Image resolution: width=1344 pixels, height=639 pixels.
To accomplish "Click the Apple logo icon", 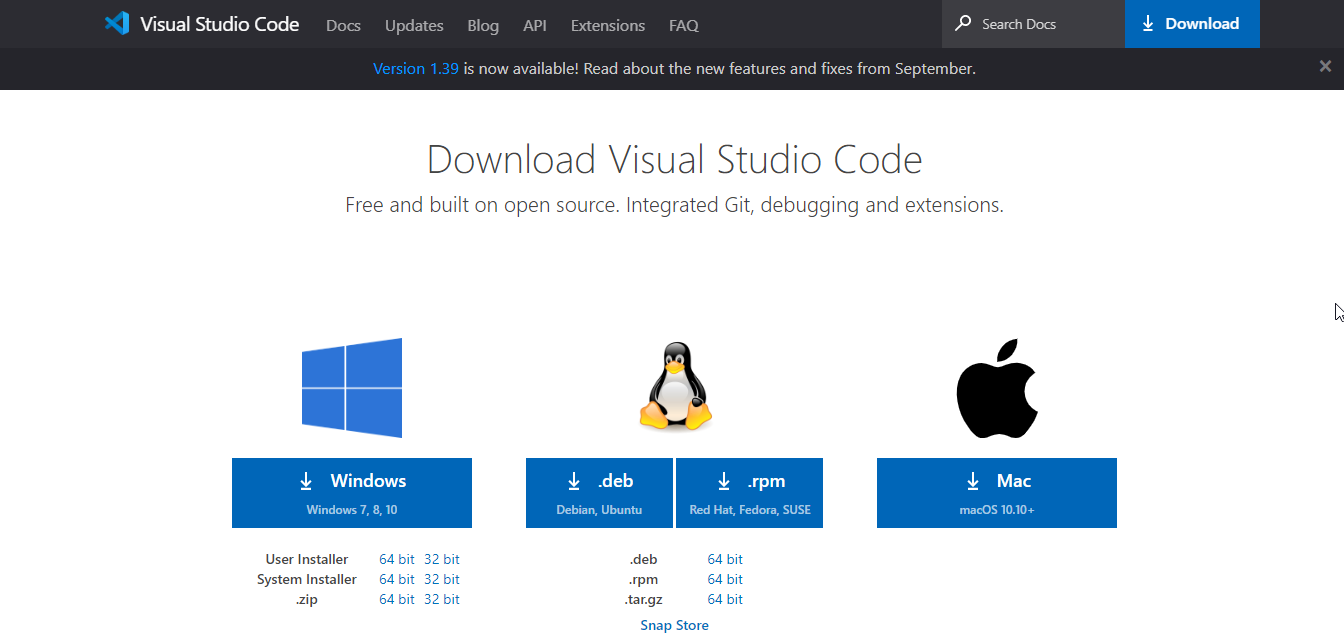I will [x=996, y=388].
